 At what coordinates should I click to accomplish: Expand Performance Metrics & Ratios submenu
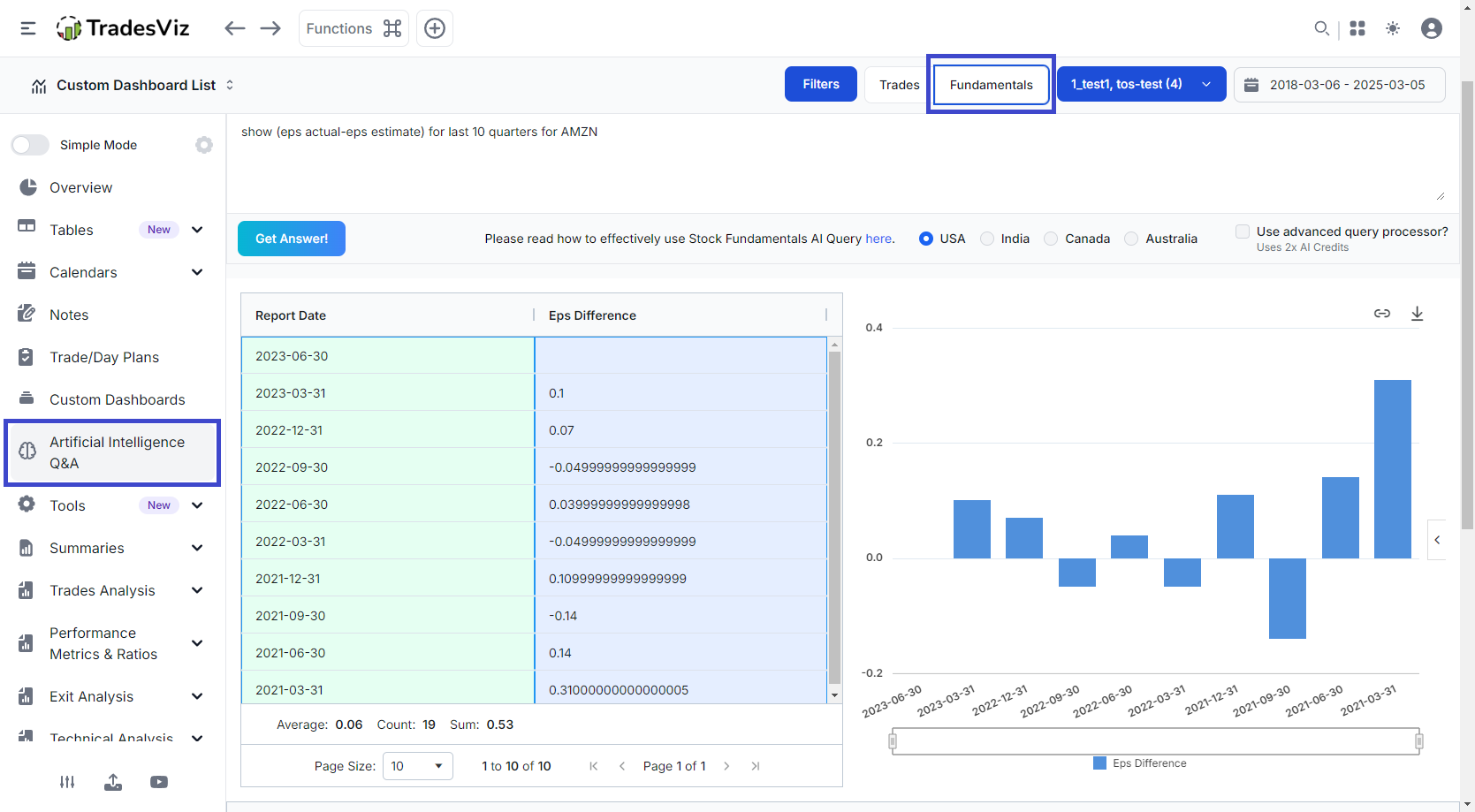197,643
